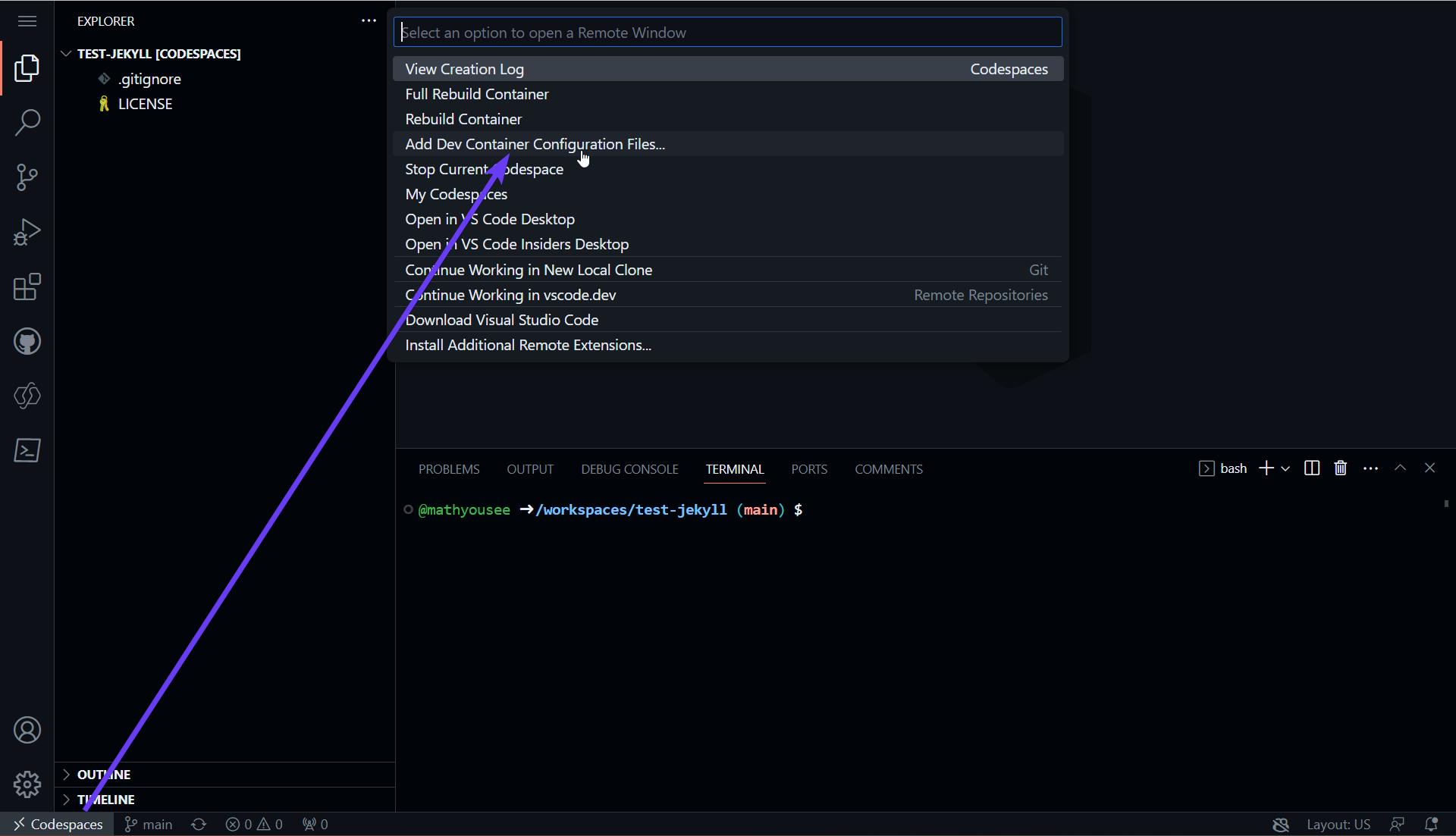Open the Search view in the sidebar
The image size is (1456, 836).
pyautogui.click(x=27, y=122)
